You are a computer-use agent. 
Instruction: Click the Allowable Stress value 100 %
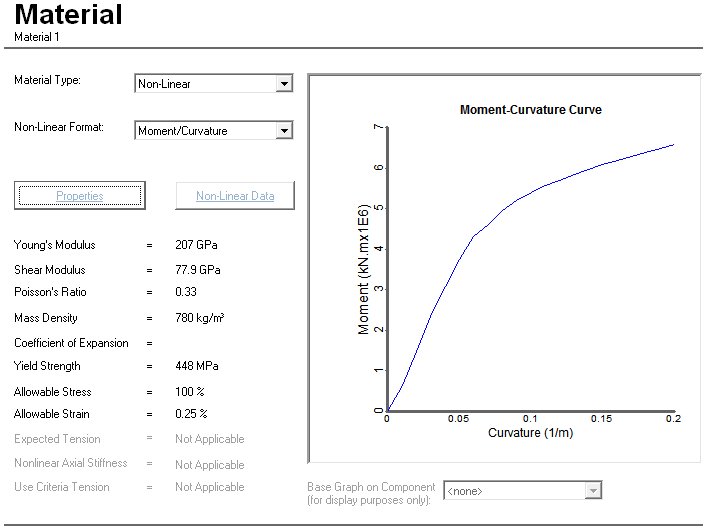189,392
